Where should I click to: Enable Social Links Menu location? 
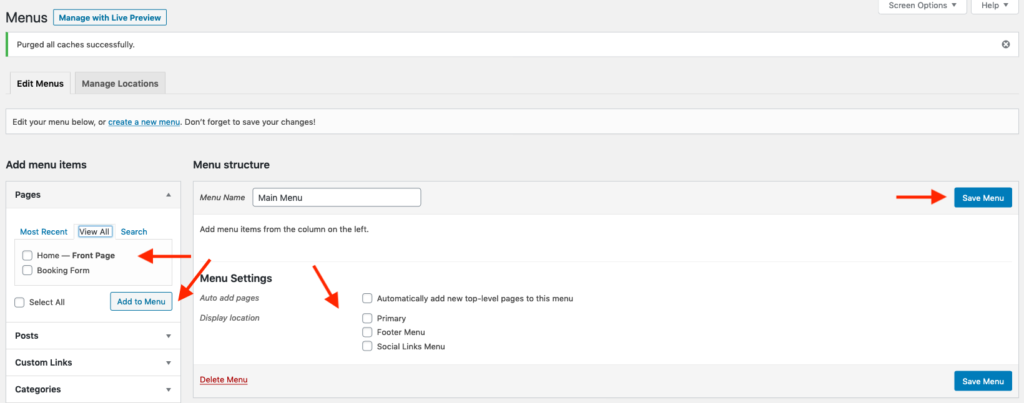(x=368, y=346)
